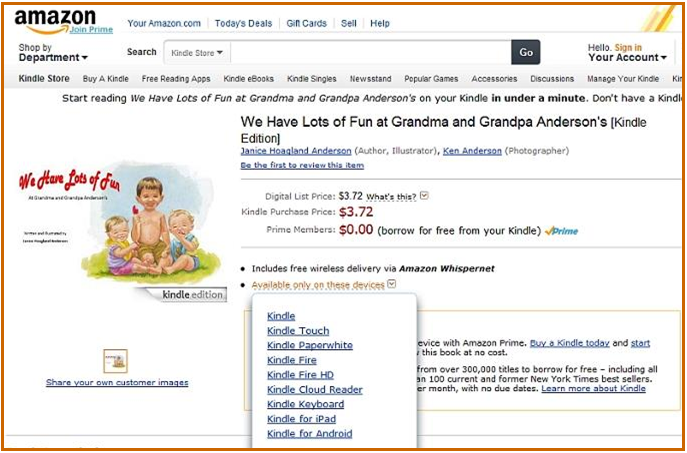Collapse the available devices arrow icon
The image size is (687, 453).
(392, 284)
